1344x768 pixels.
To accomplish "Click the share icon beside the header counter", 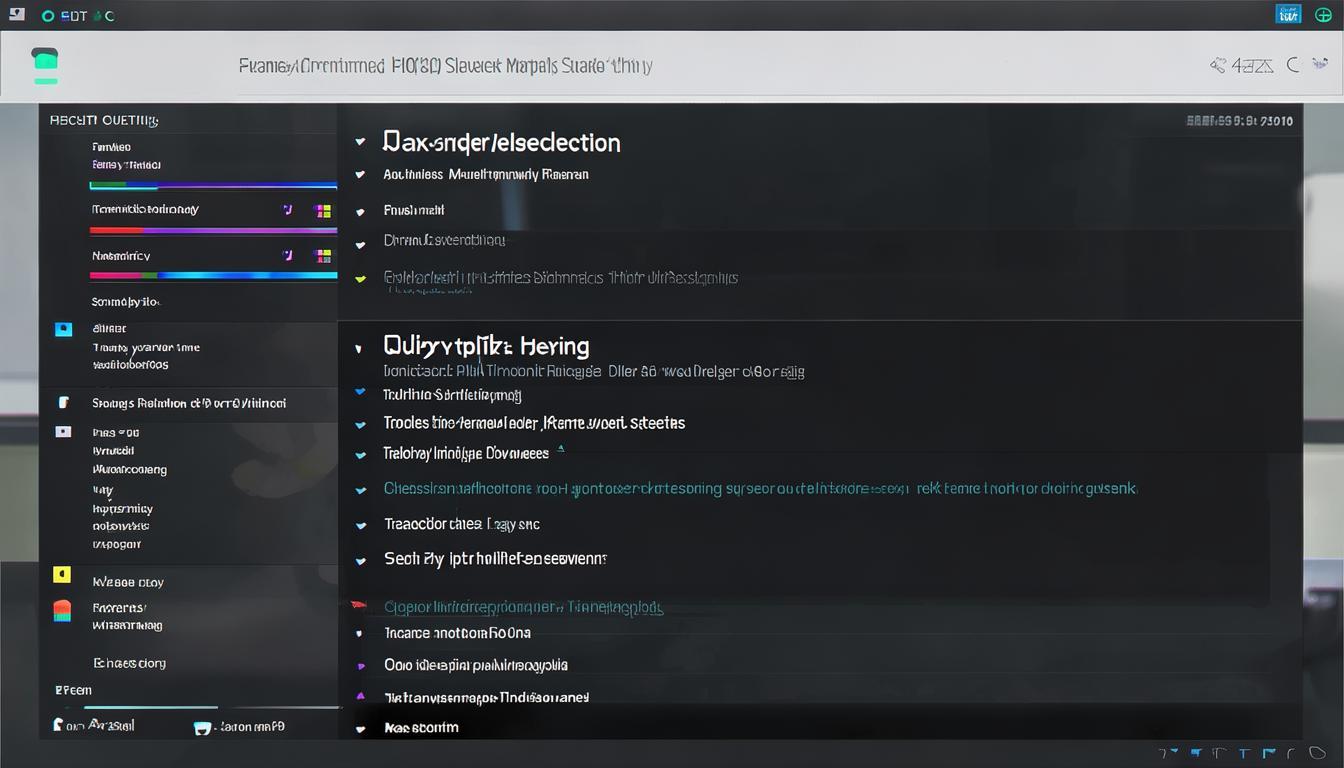I will tap(1218, 66).
